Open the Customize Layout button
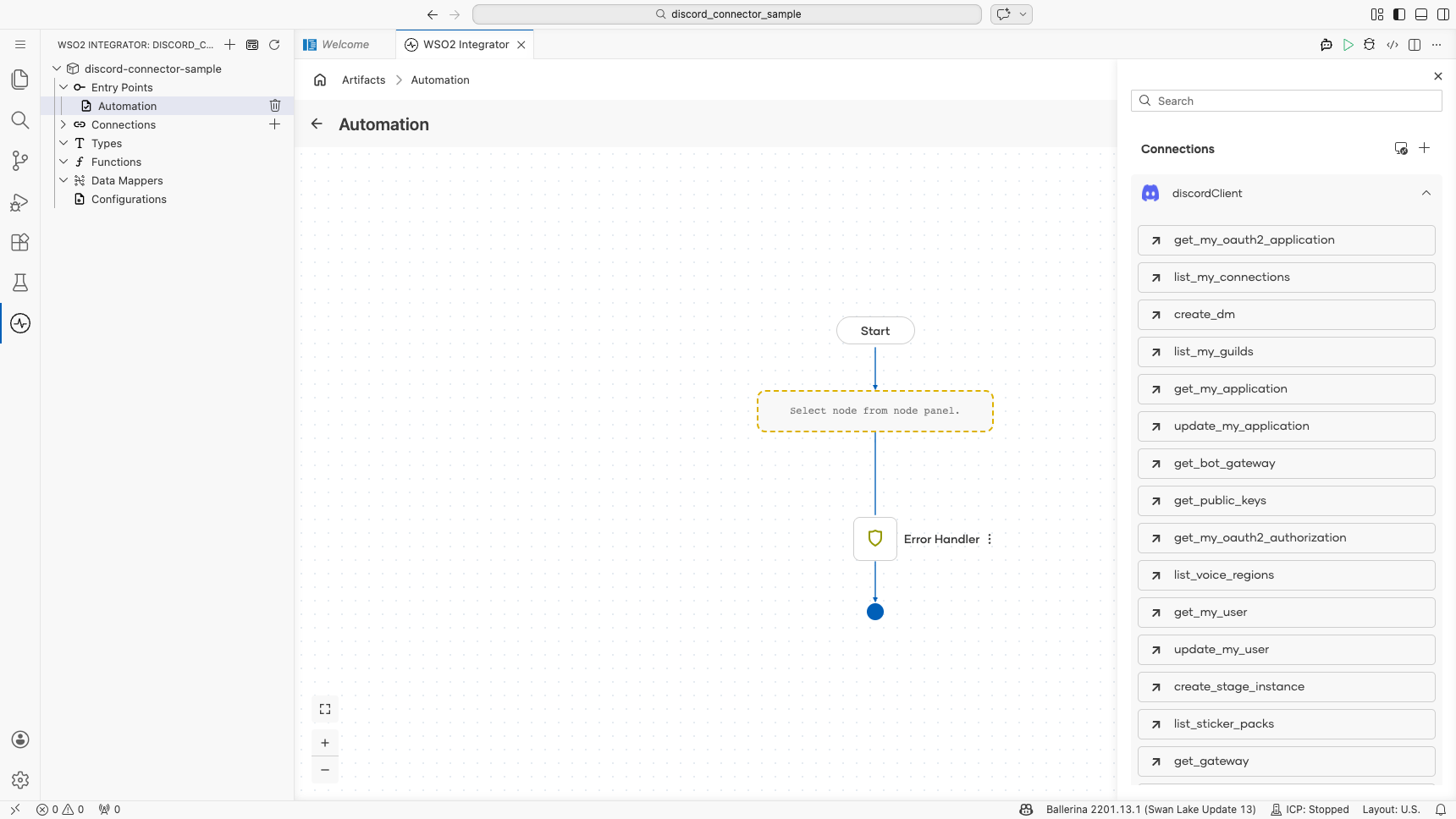Viewport: 1456px width, 819px height. coord(1377,14)
